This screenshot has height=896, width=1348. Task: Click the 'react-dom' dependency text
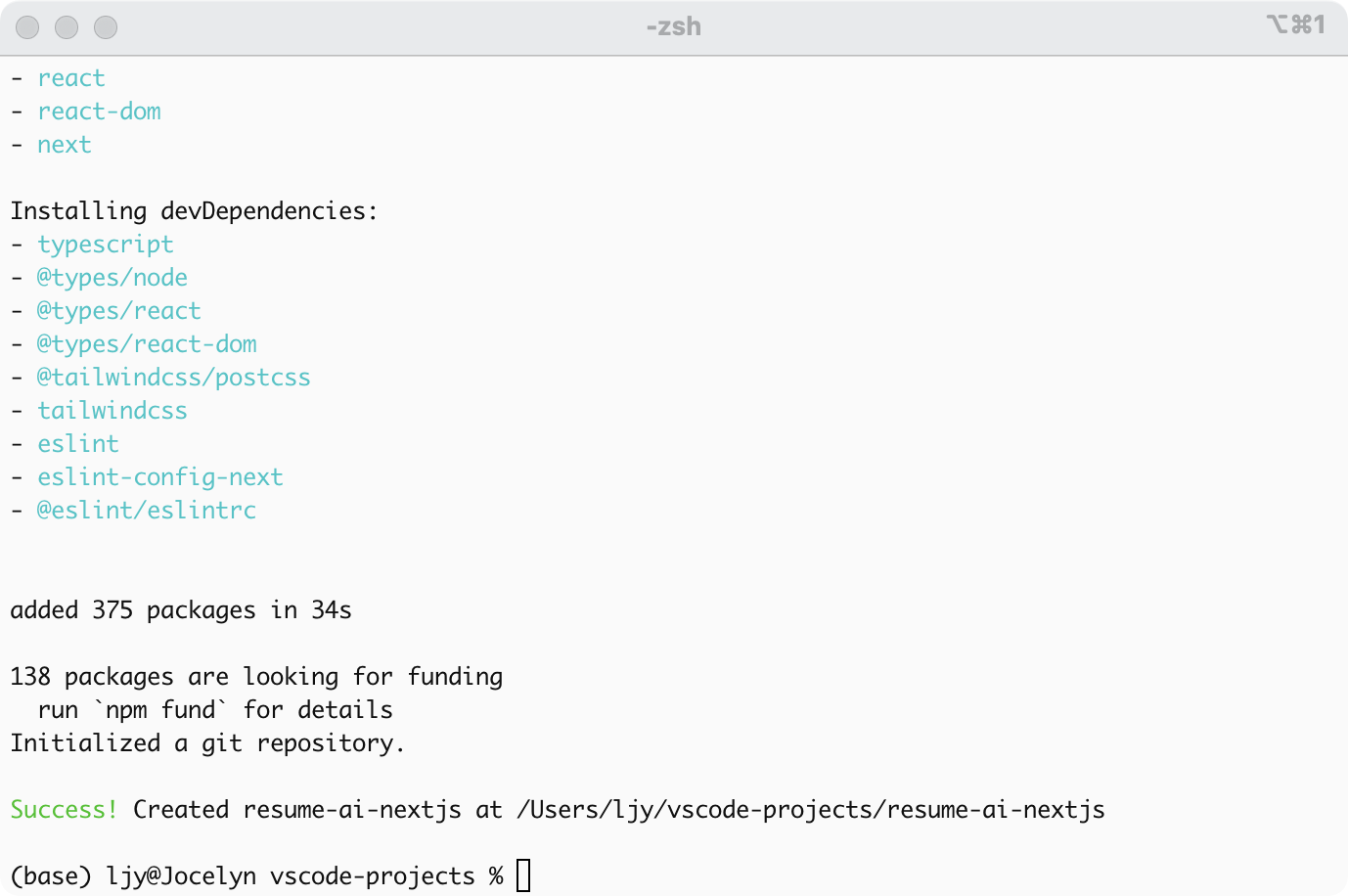coord(99,112)
